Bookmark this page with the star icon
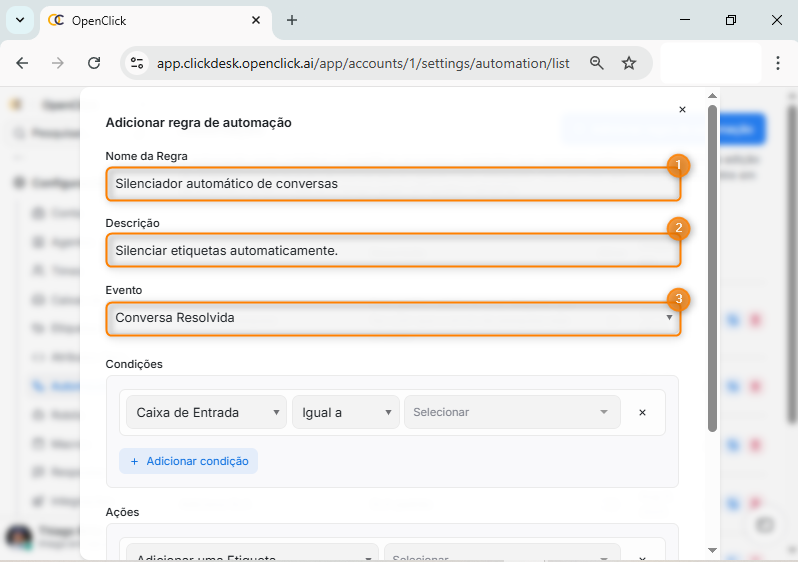The width and height of the screenshot is (798, 562). coord(629,63)
